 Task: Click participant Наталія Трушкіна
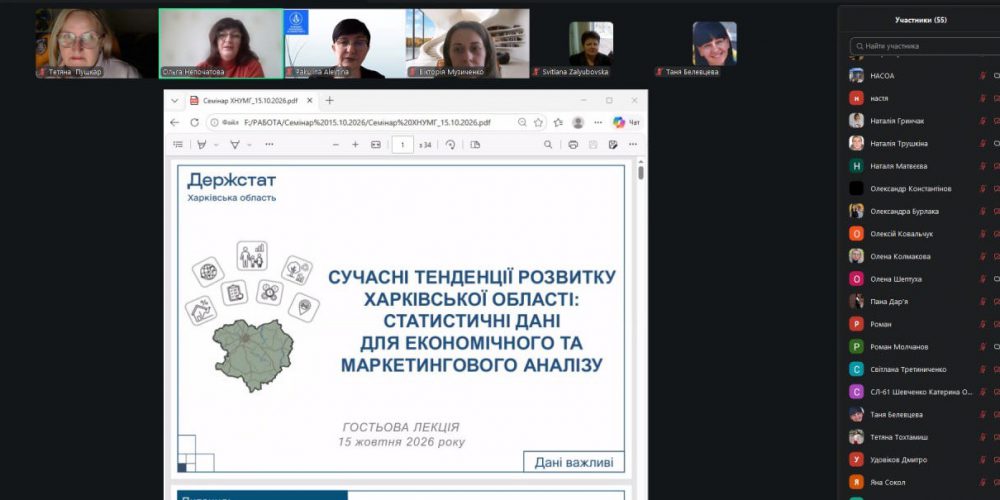(x=923, y=143)
